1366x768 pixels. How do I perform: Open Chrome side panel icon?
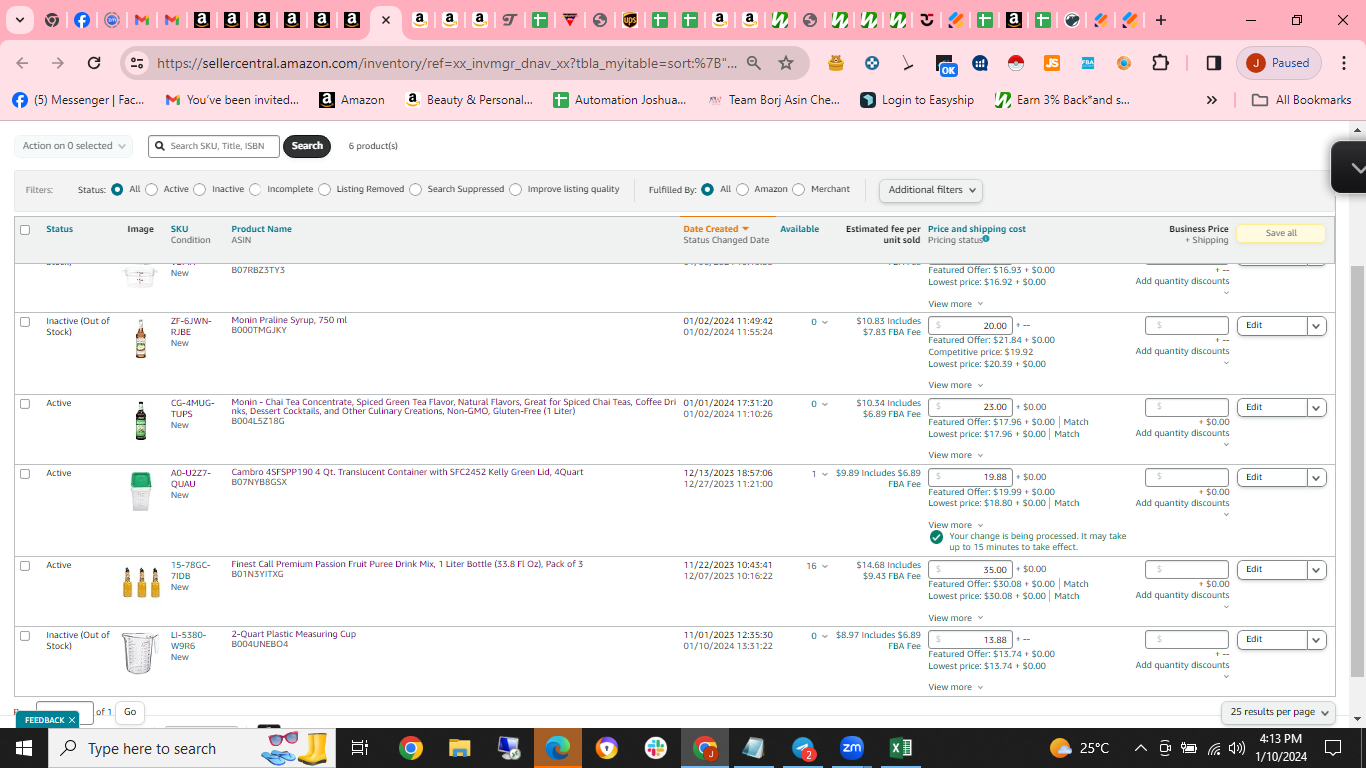[x=1213, y=63]
